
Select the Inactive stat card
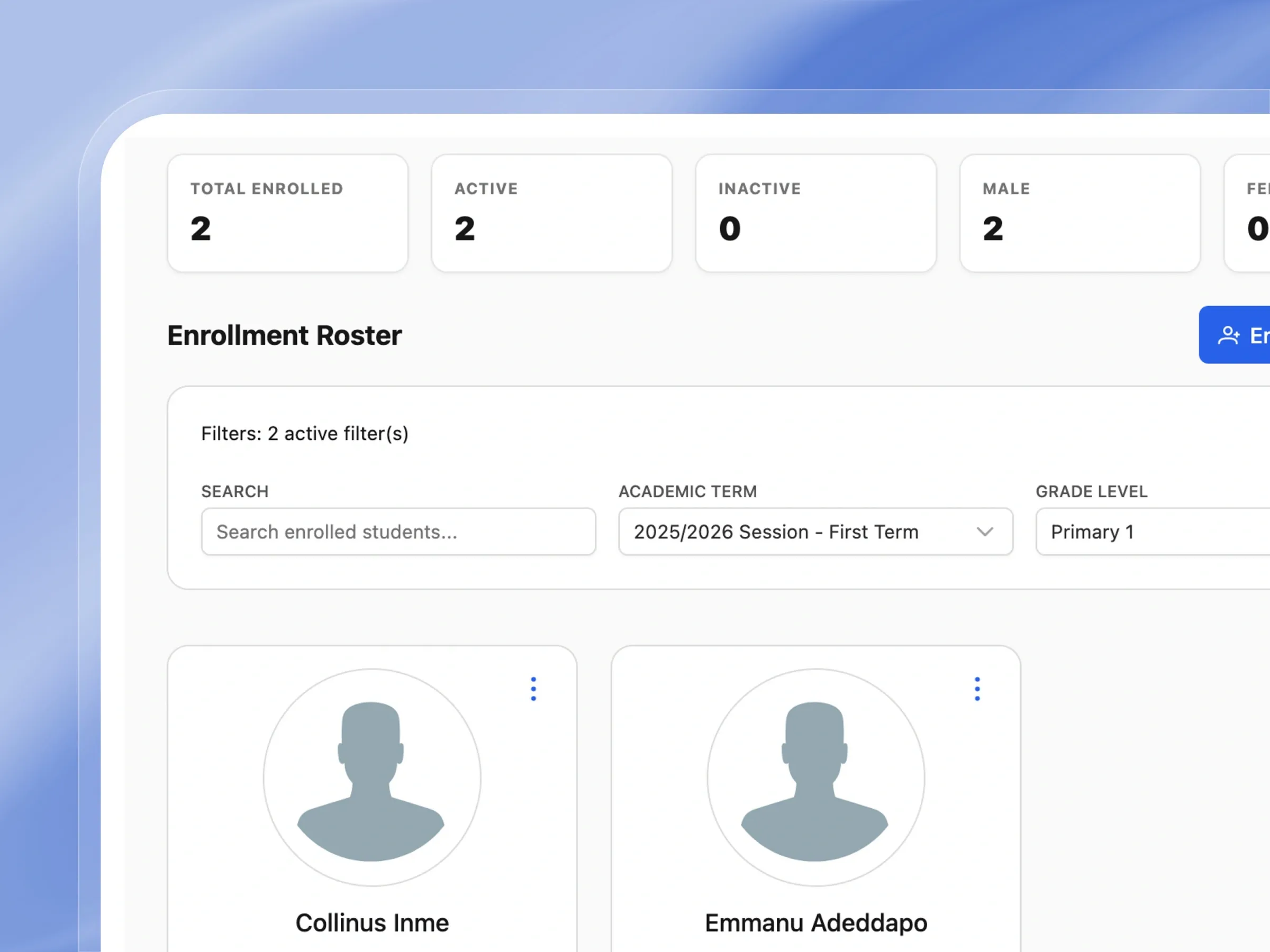(x=816, y=213)
